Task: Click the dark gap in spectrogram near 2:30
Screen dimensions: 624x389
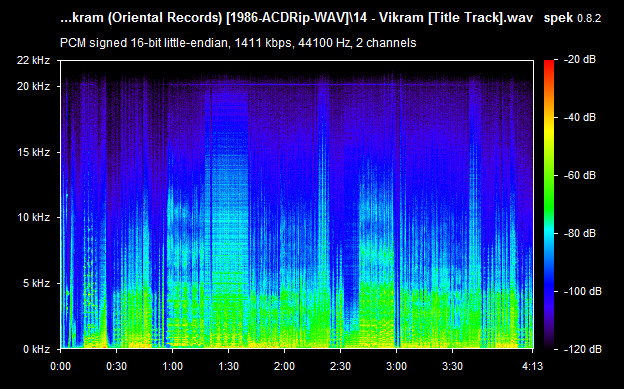Action: click(x=351, y=279)
